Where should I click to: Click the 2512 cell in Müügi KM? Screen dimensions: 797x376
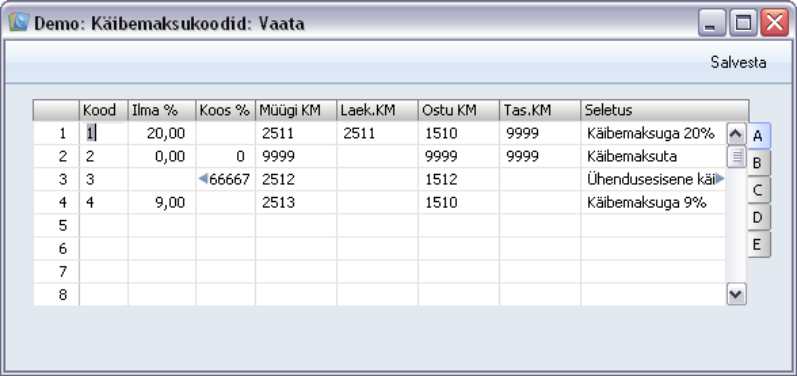click(296, 179)
